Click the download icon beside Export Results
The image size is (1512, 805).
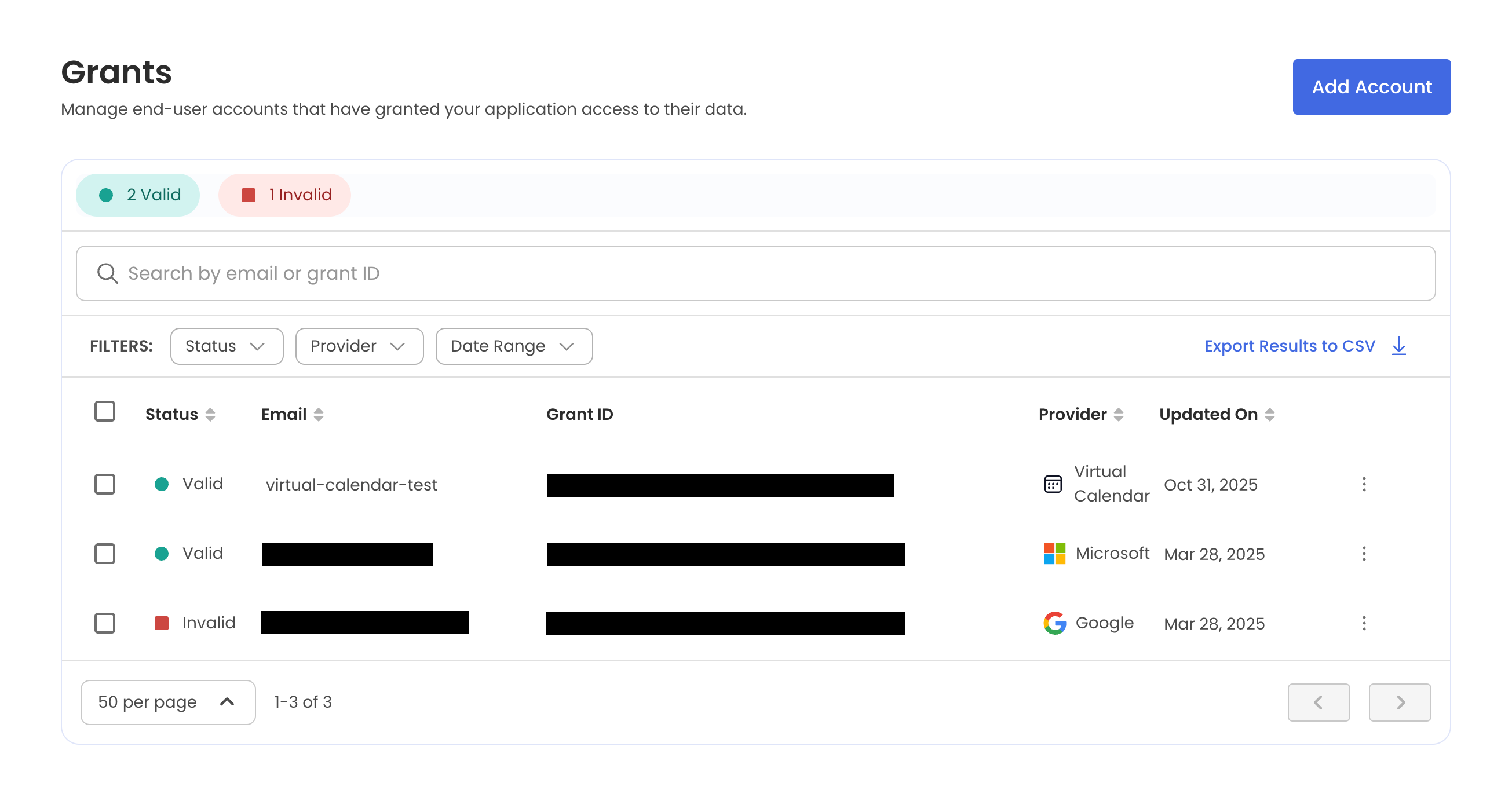[1398, 346]
